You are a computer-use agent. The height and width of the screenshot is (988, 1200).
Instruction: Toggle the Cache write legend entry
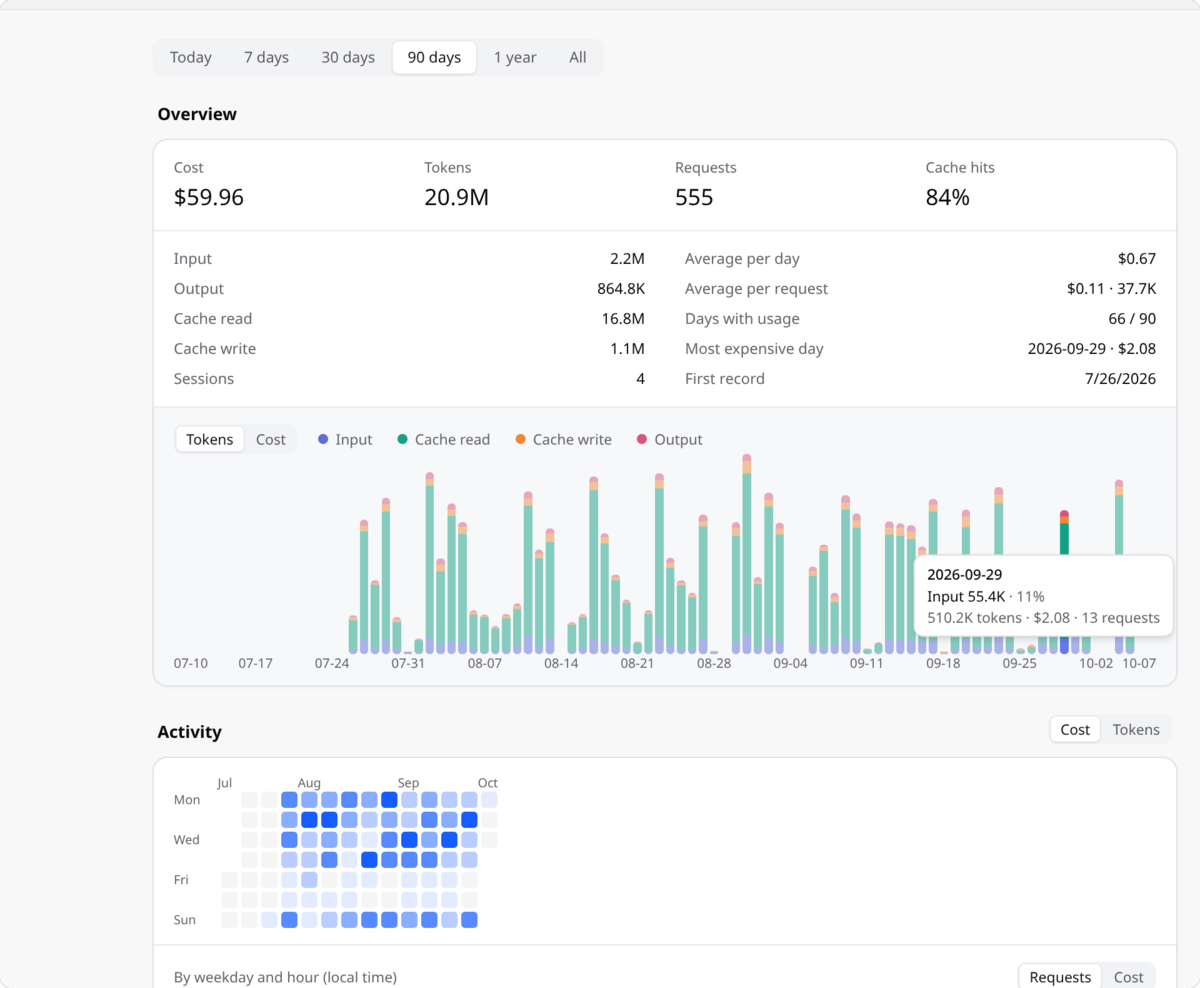[x=563, y=440]
